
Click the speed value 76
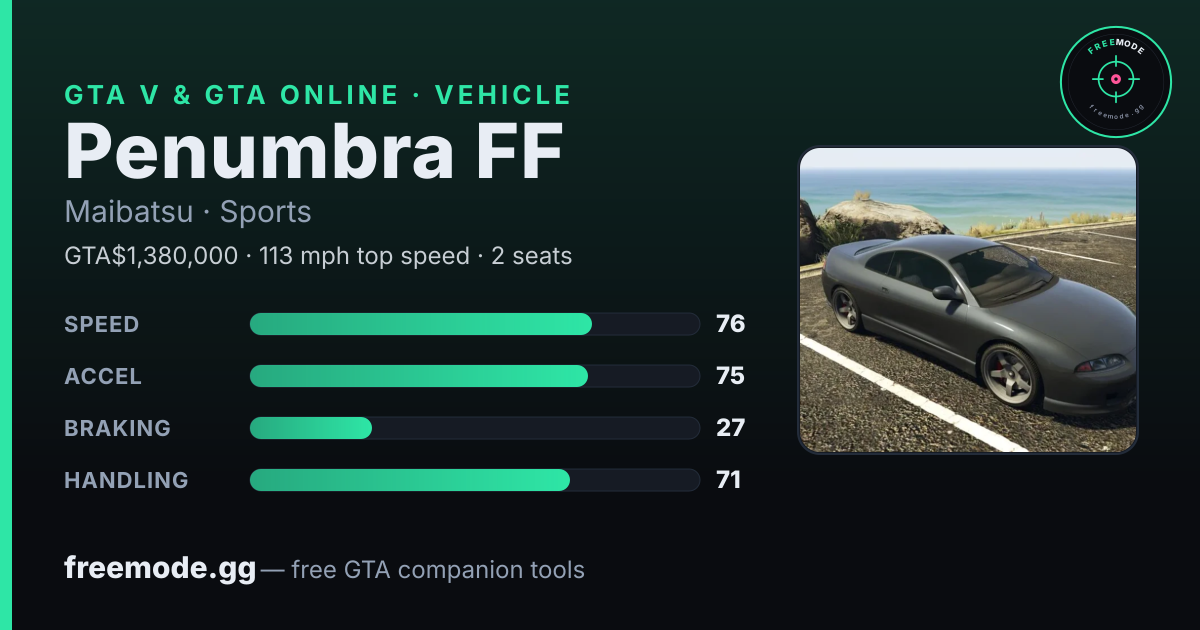(730, 324)
